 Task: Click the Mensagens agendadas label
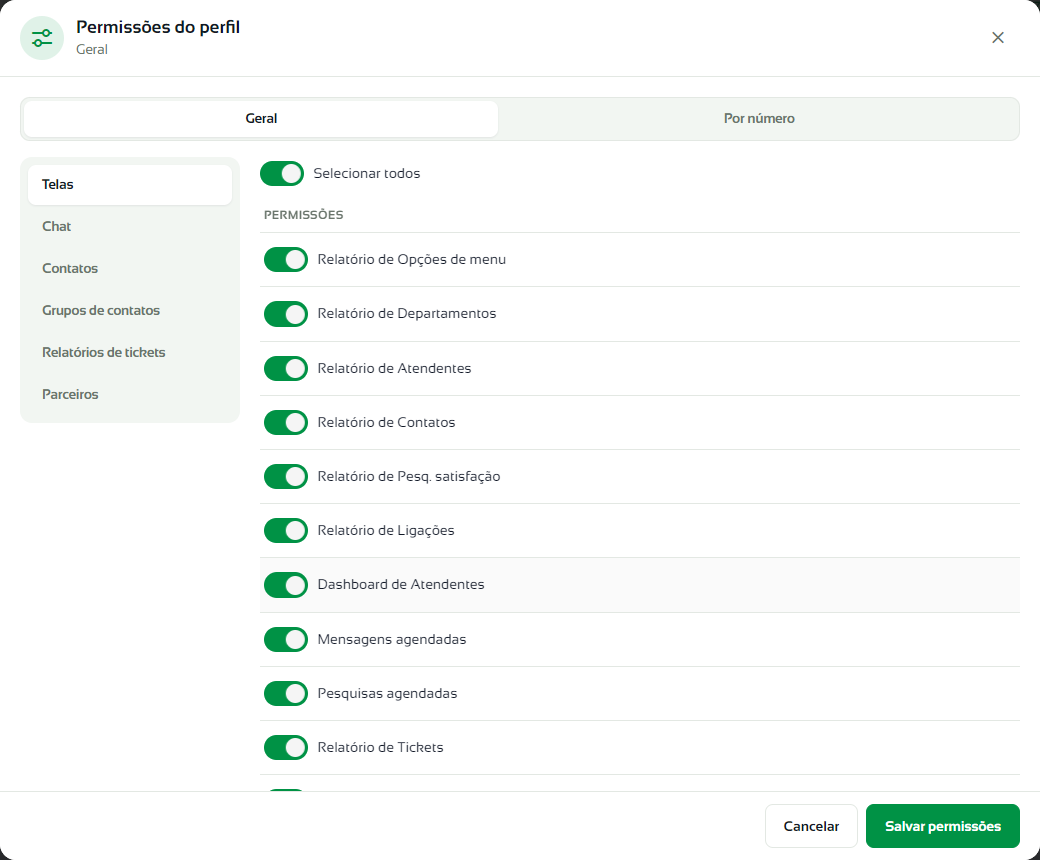pyautogui.click(x=391, y=640)
